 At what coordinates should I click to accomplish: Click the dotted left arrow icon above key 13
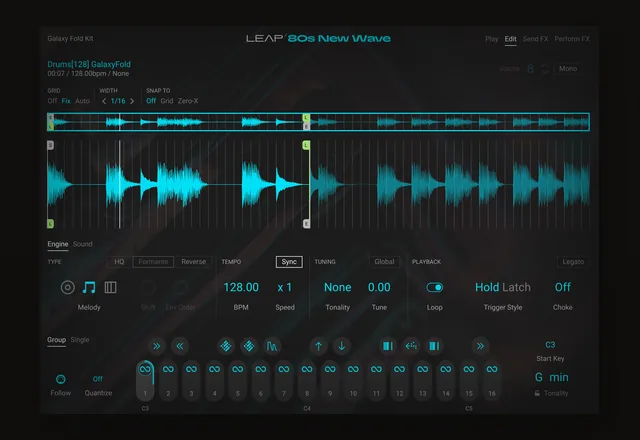click(411, 346)
